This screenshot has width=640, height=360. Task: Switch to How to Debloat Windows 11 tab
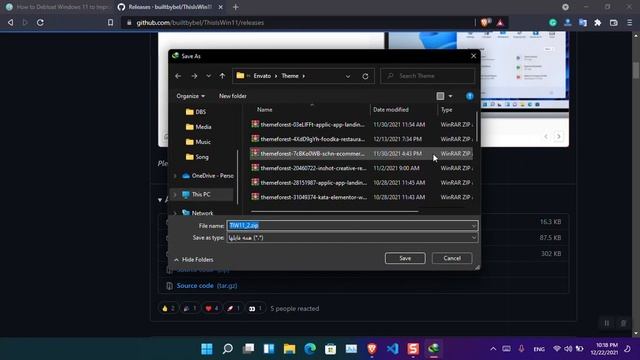57,7
